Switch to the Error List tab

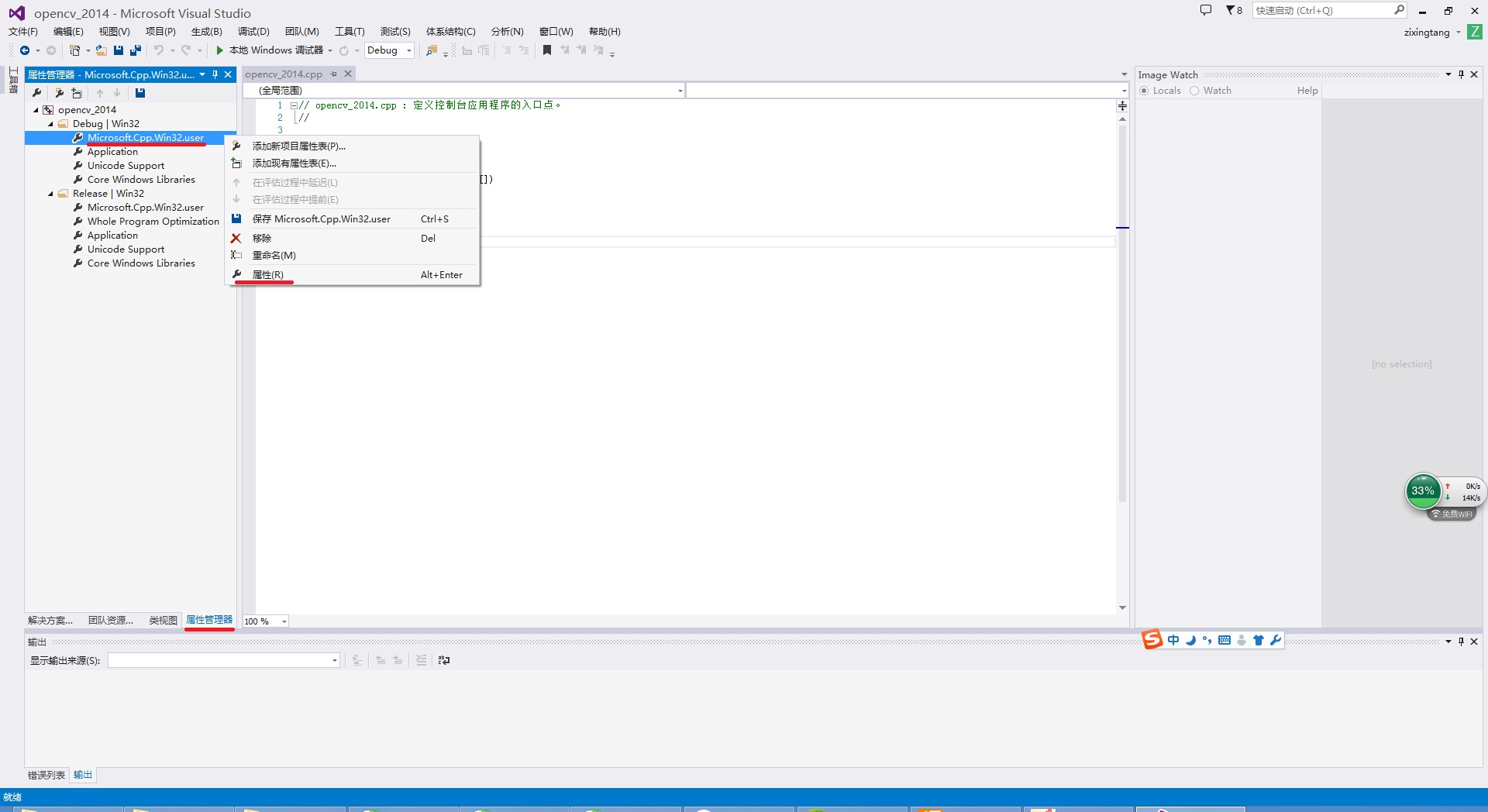pos(46,776)
